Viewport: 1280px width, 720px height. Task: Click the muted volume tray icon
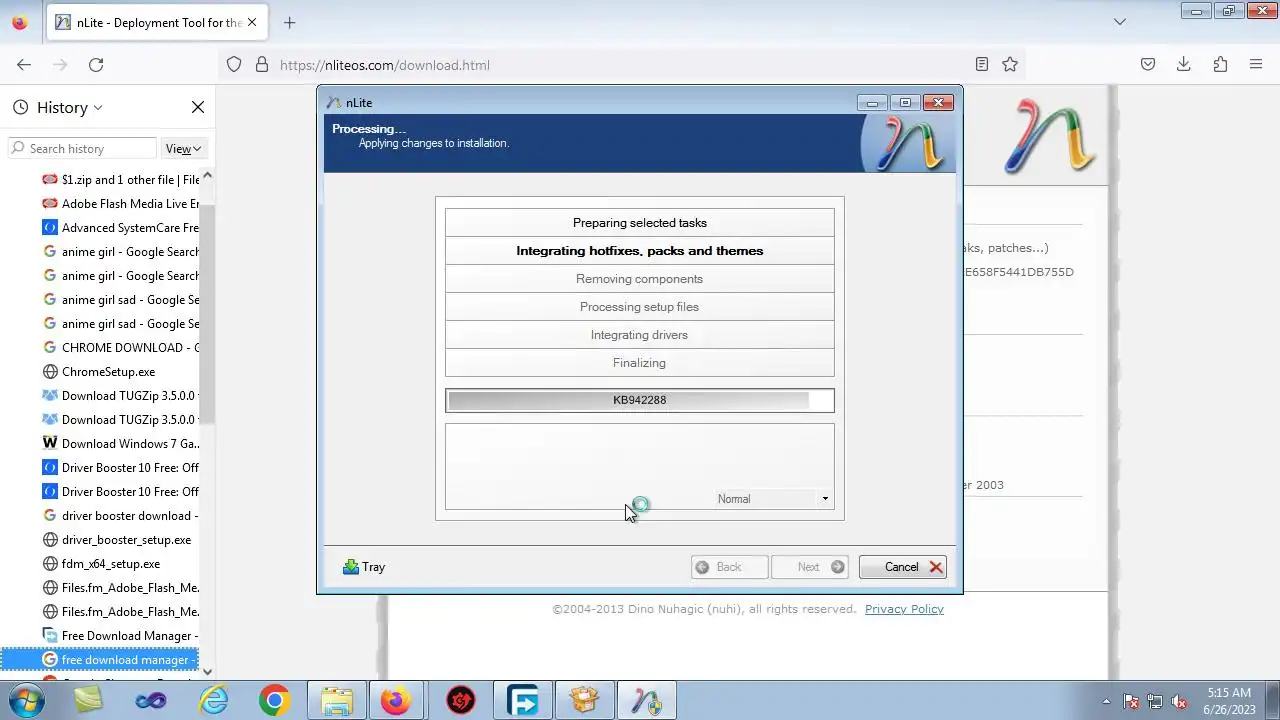click(x=1179, y=701)
